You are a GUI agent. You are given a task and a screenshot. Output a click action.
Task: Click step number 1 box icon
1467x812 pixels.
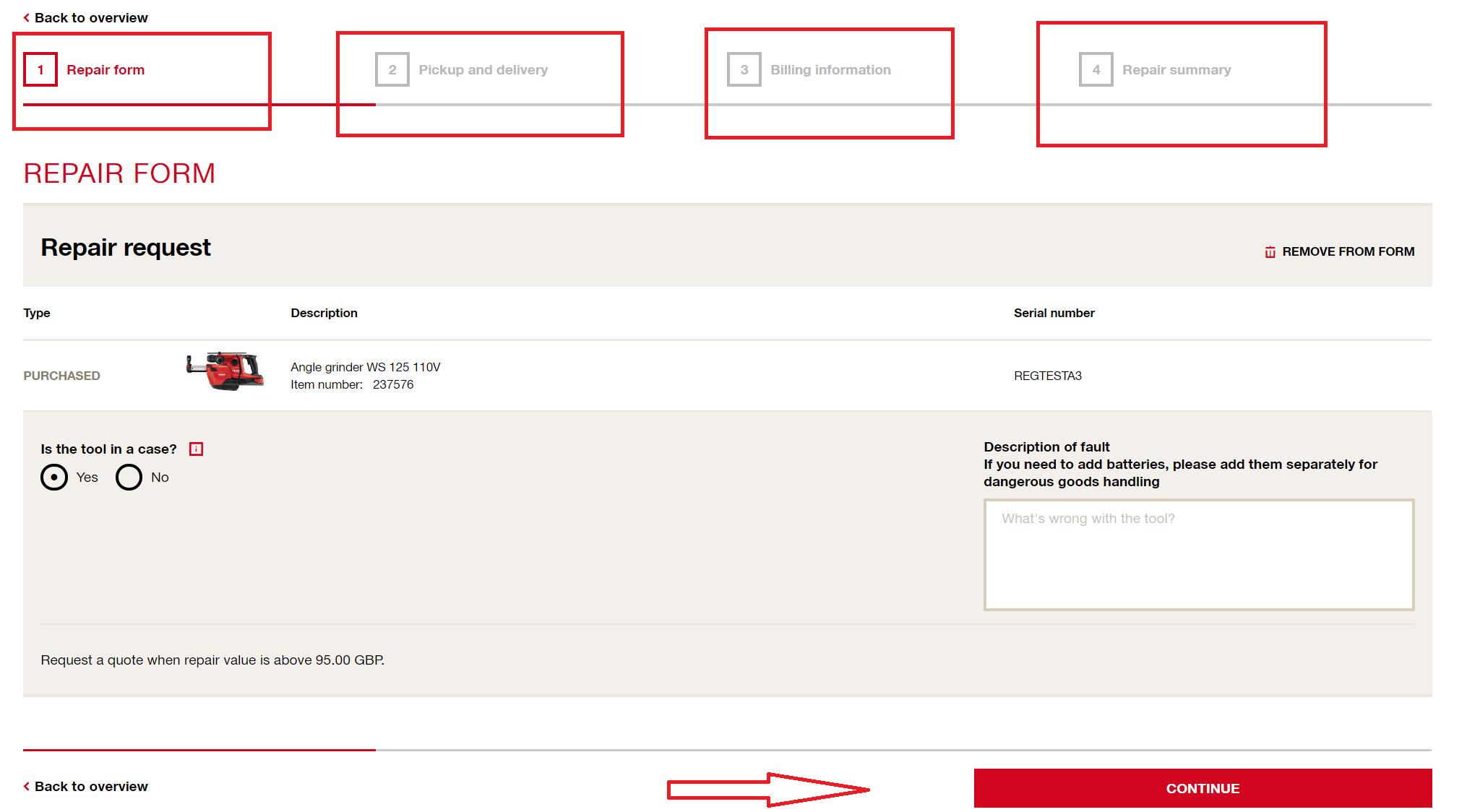coord(40,70)
